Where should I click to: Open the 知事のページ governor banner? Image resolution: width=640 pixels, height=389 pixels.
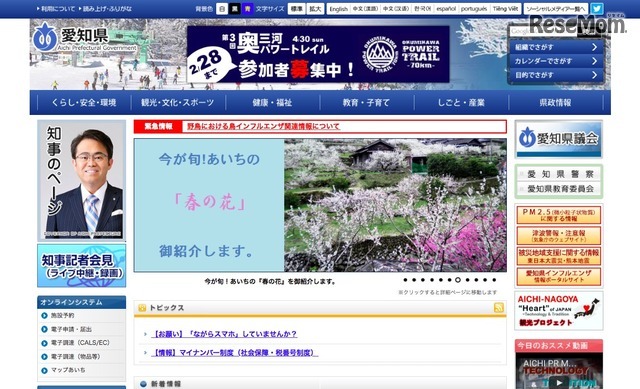click(x=82, y=180)
